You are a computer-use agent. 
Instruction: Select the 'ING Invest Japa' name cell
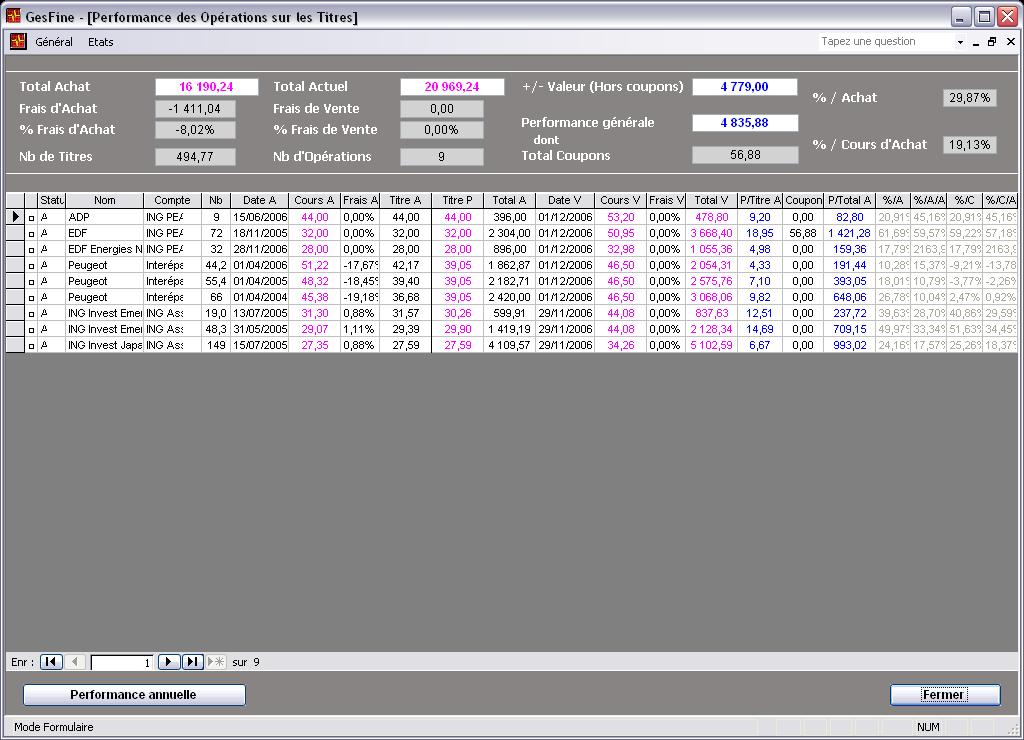(x=104, y=345)
